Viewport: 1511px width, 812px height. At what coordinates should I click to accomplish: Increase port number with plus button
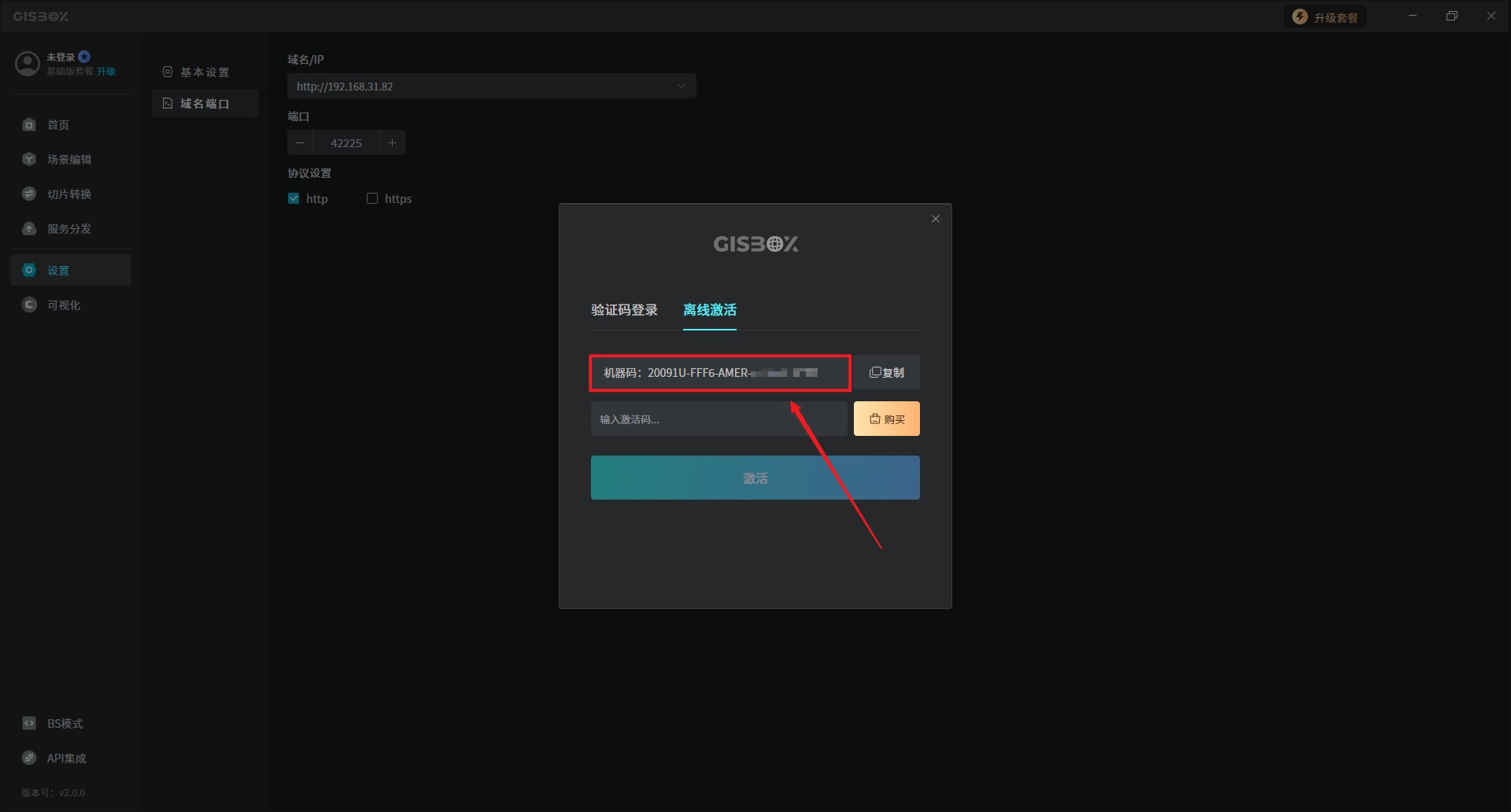pyautogui.click(x=392, y=143)
